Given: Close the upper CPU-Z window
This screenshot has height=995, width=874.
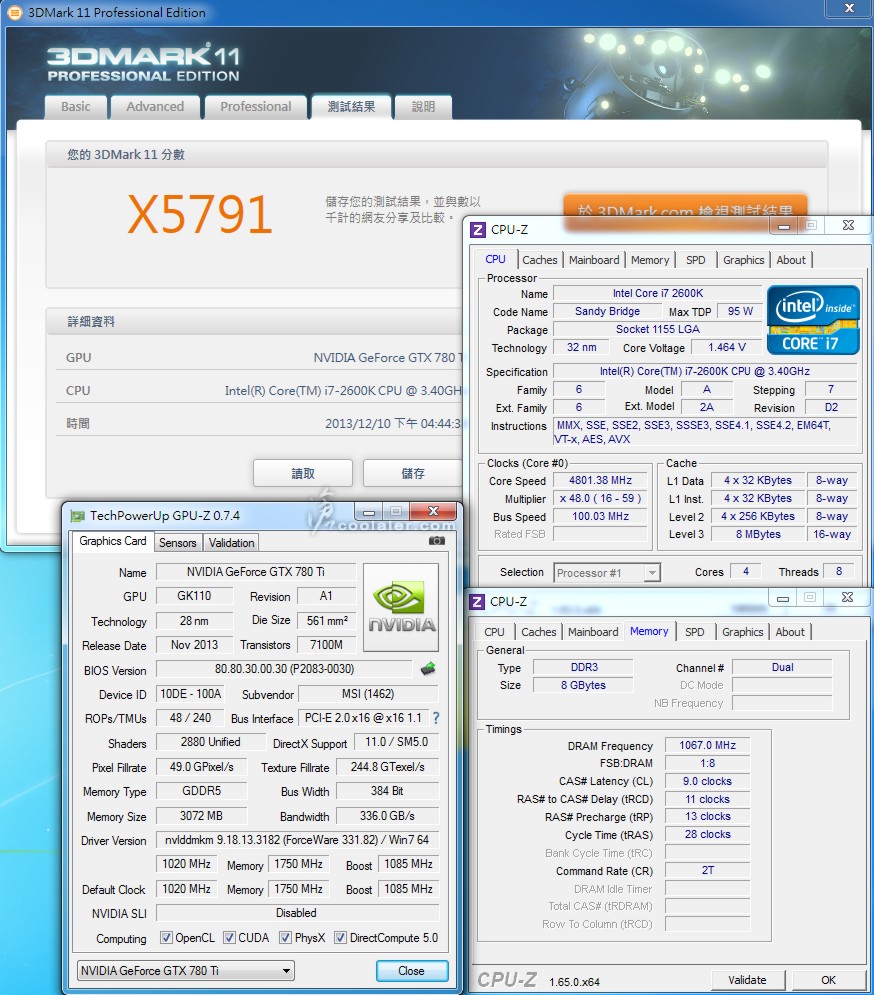Looking at the screenshot, I should click(x=848, y=225).
